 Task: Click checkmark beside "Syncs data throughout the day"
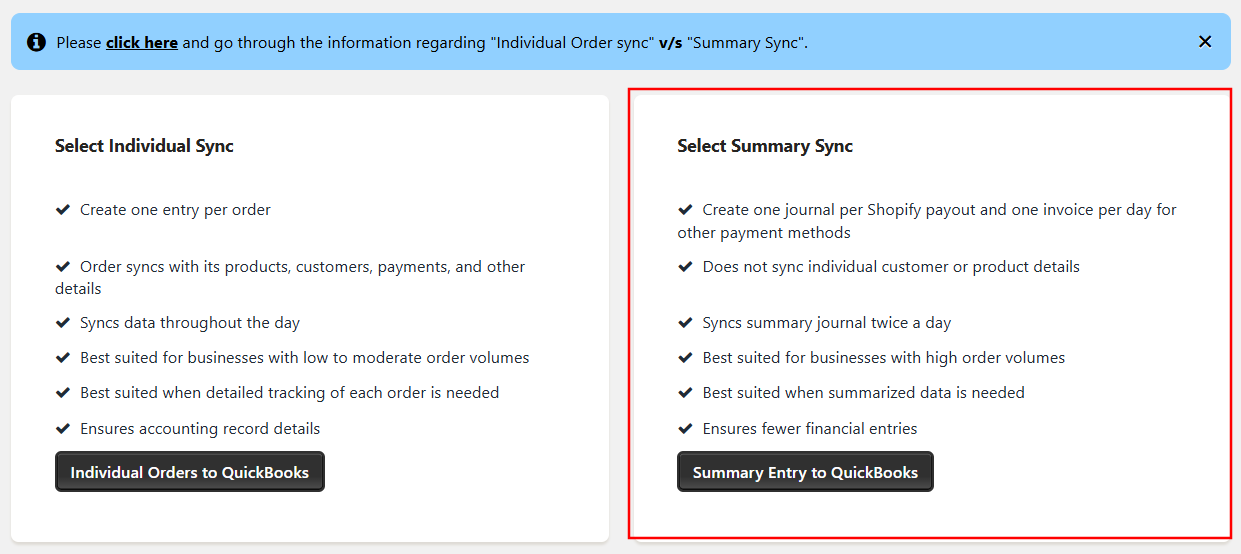pos(63,323)
